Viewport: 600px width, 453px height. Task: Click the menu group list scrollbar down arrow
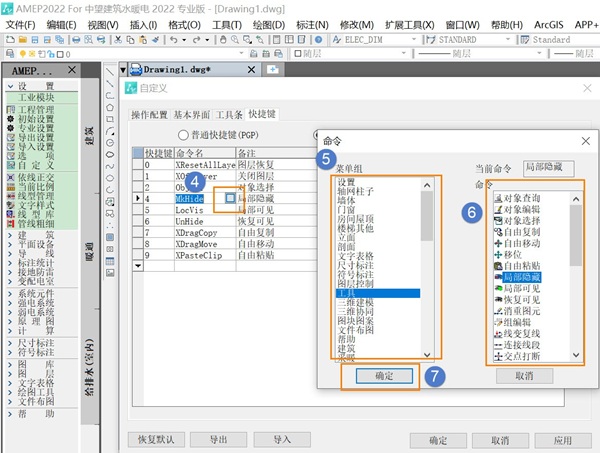tap(427, 355)
